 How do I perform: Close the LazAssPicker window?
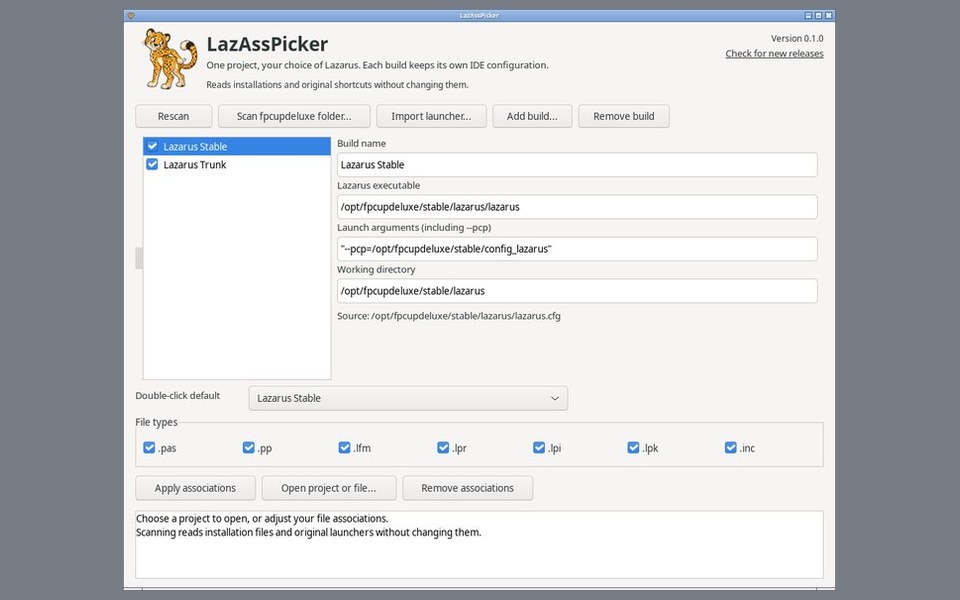coord(828,15)
